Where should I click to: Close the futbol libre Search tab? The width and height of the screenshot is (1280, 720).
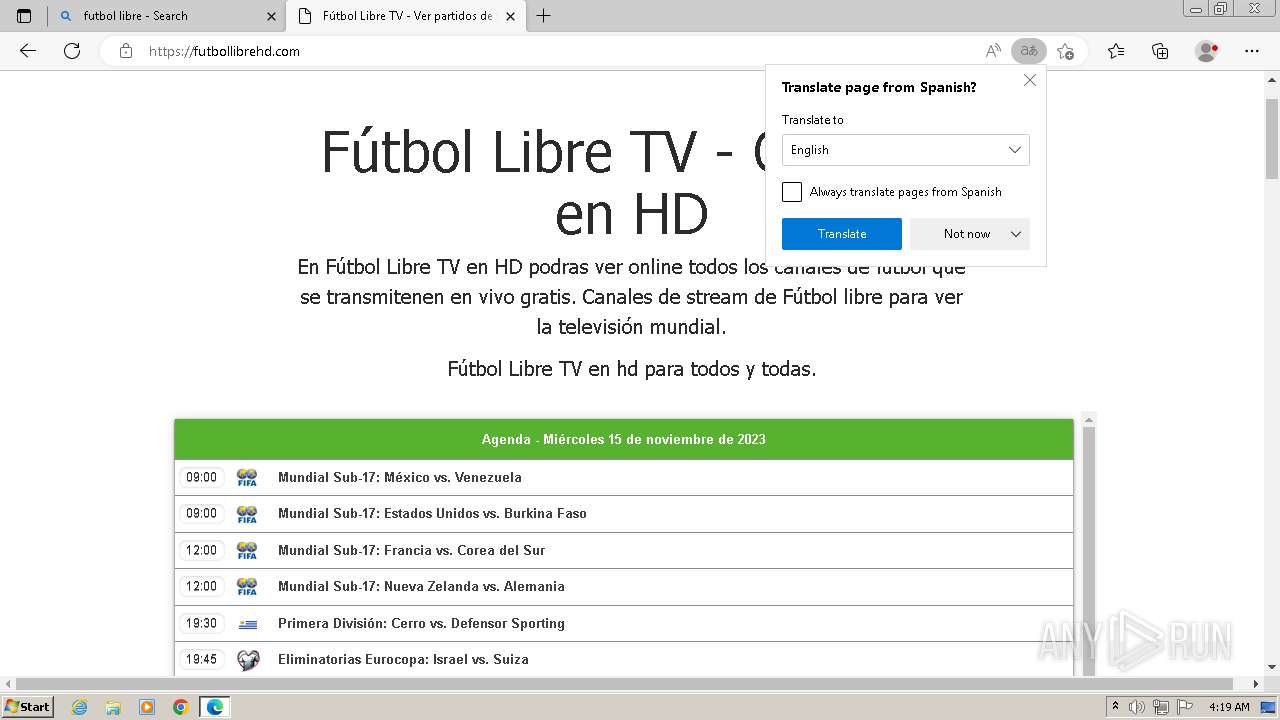point(271,16)
